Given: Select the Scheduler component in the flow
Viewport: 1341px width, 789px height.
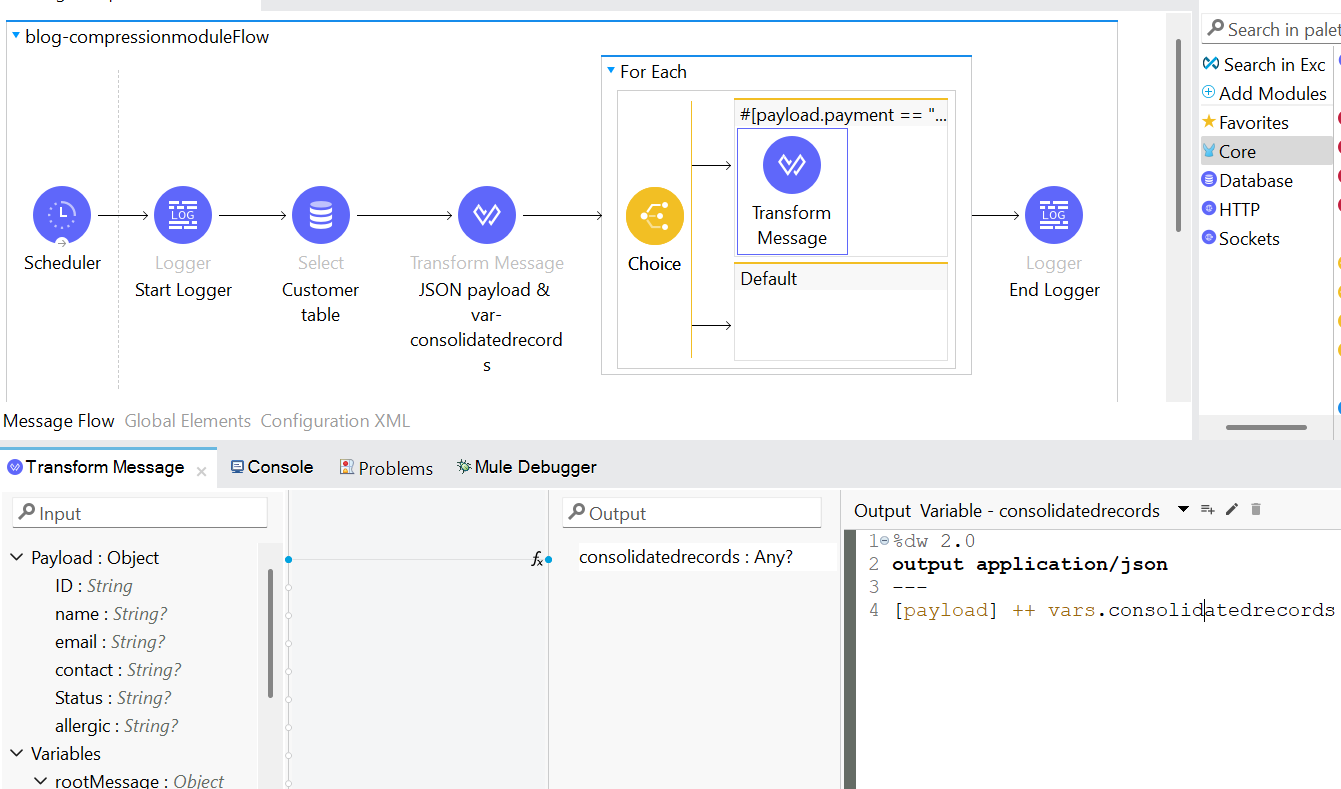Looking at the screenshot, I should 62,214.
